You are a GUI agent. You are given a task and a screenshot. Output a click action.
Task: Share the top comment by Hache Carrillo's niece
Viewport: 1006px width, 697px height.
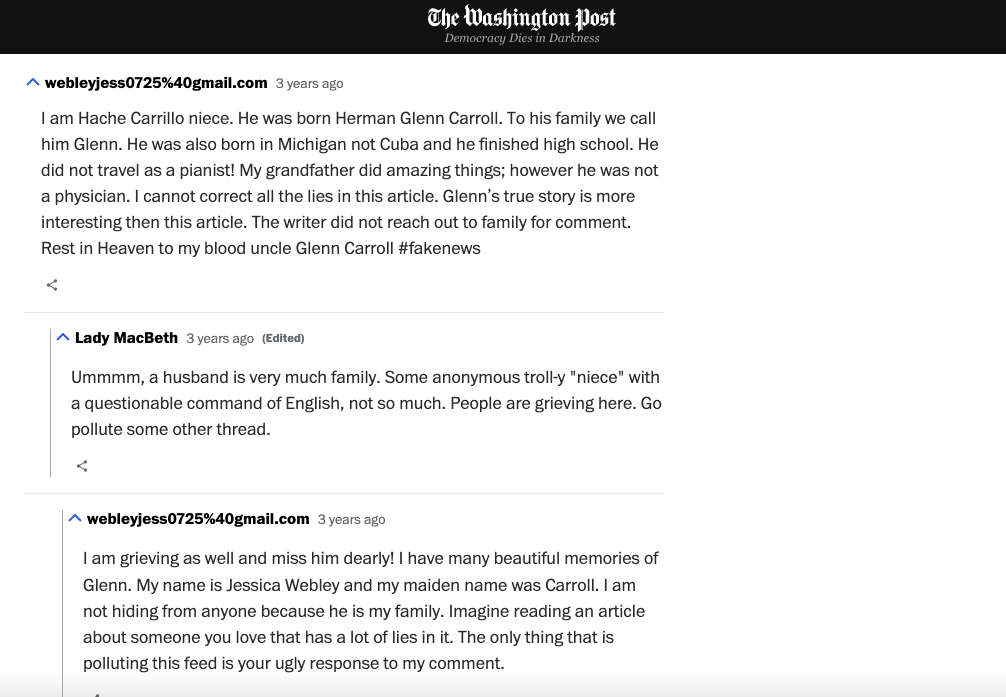click(x=52, y=285)
